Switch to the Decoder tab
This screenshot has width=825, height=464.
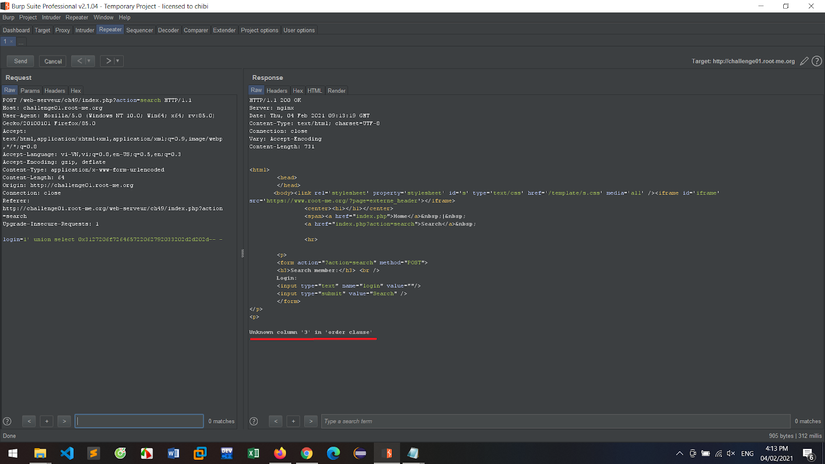coord(168,30)
